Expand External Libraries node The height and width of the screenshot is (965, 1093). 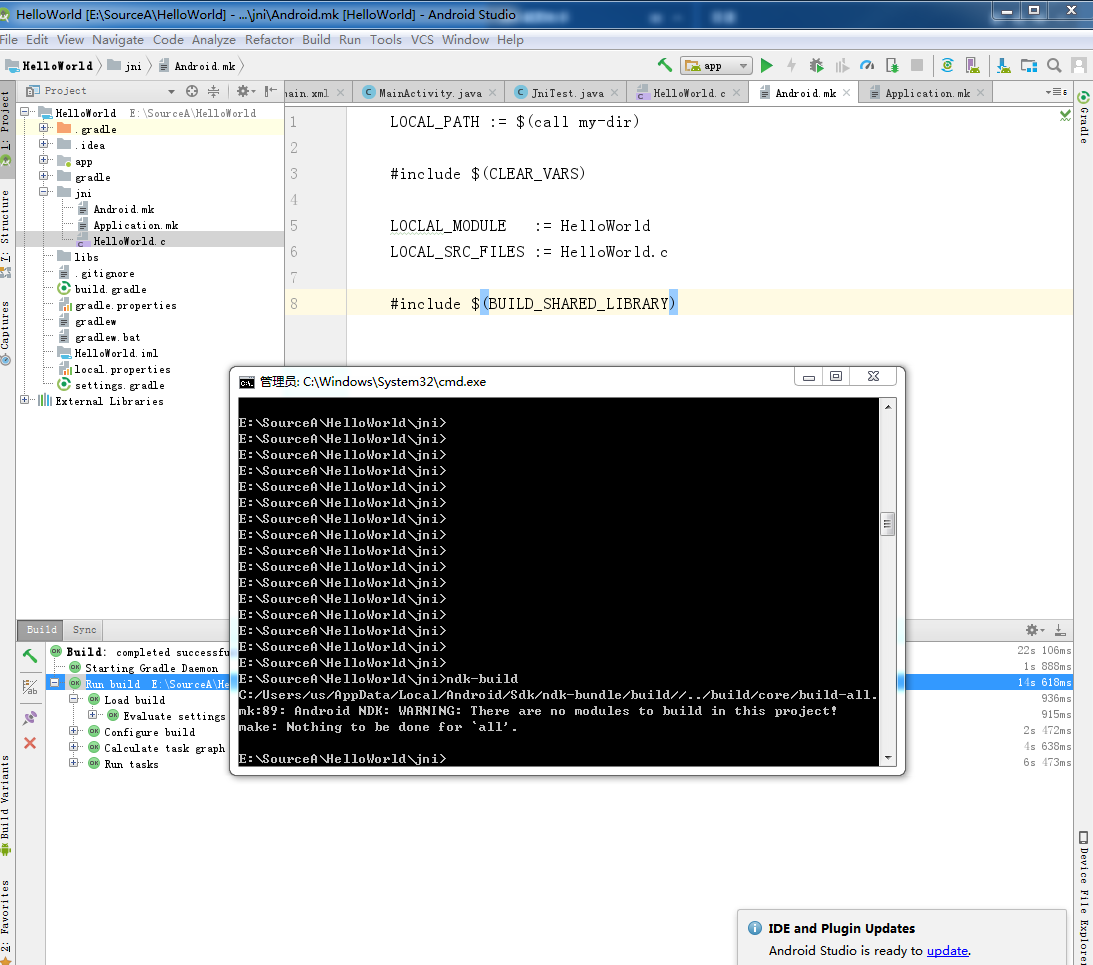[x=24, y=400]
